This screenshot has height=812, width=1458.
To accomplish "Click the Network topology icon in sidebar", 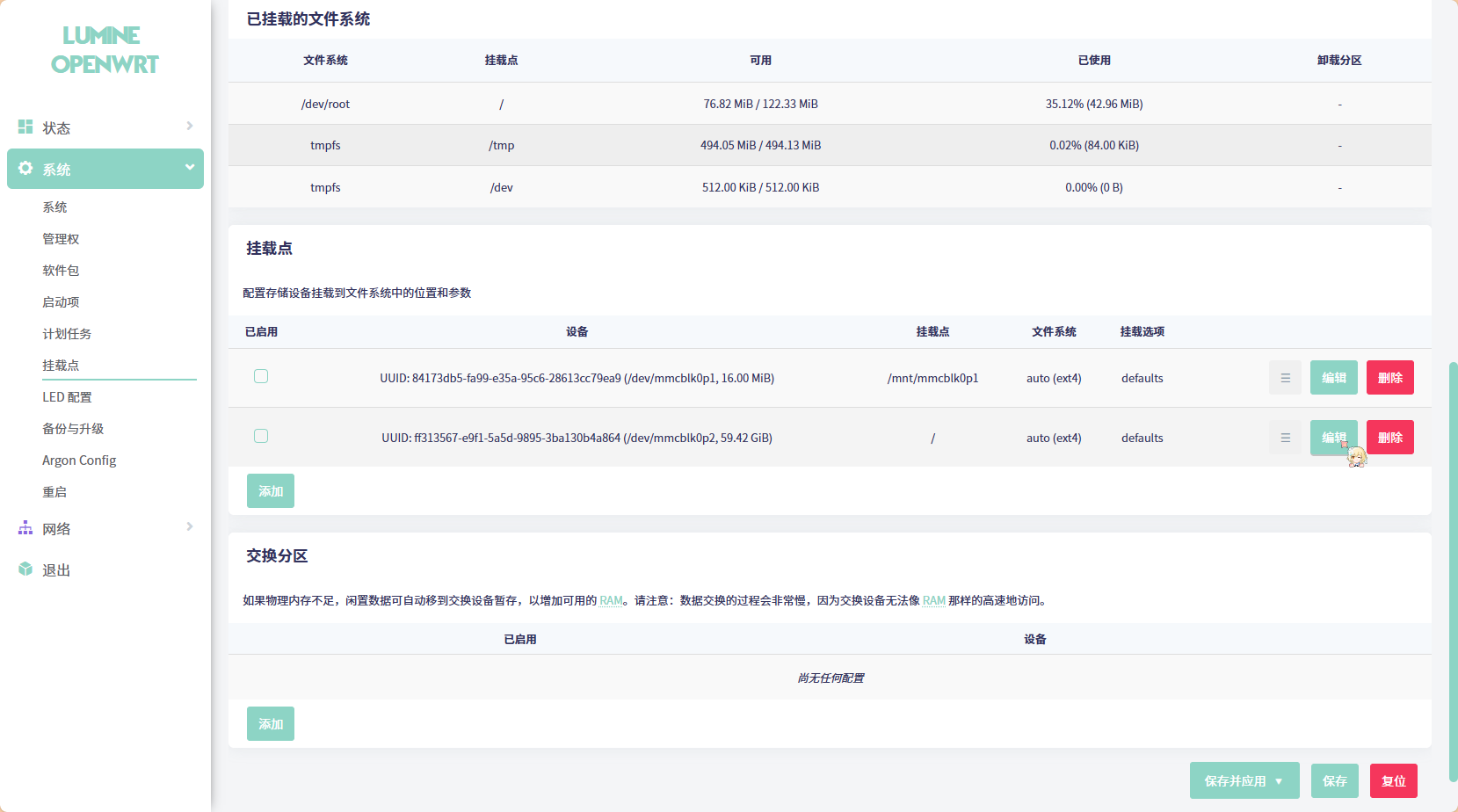I will (25, 528).
